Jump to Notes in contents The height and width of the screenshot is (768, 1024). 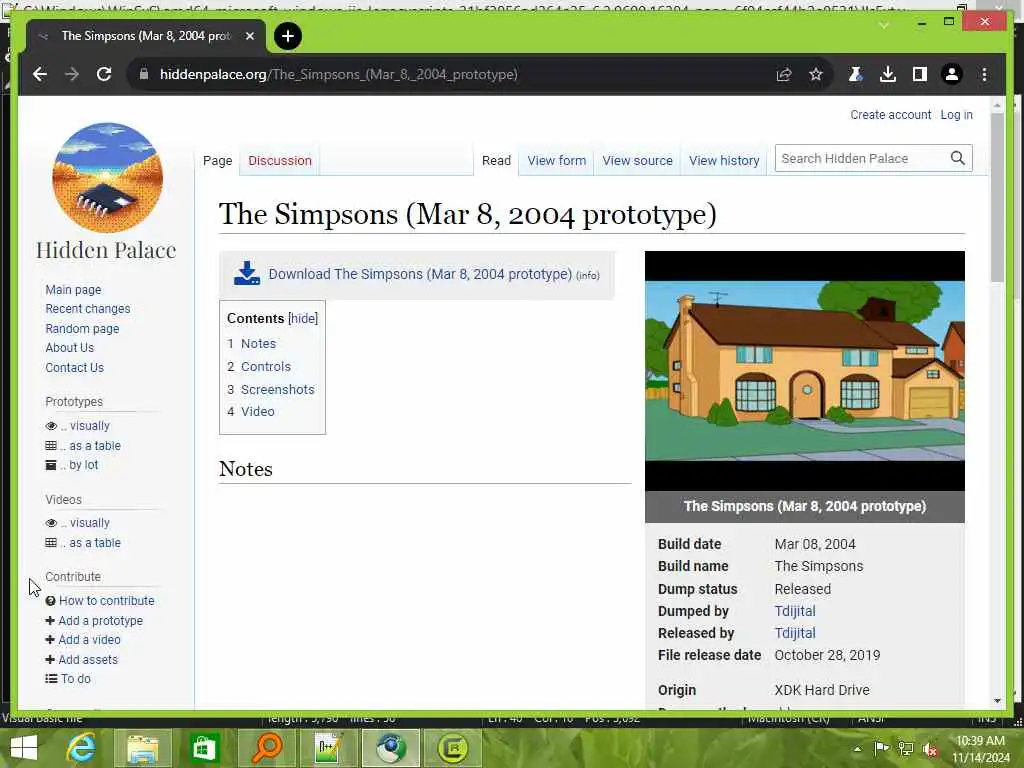click(x=258, y=344)
